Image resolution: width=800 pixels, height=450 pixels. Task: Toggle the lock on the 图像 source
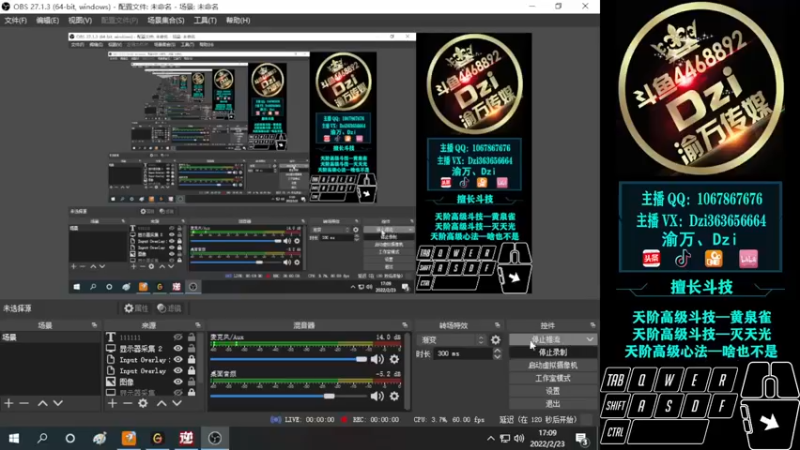click(191, 382)
